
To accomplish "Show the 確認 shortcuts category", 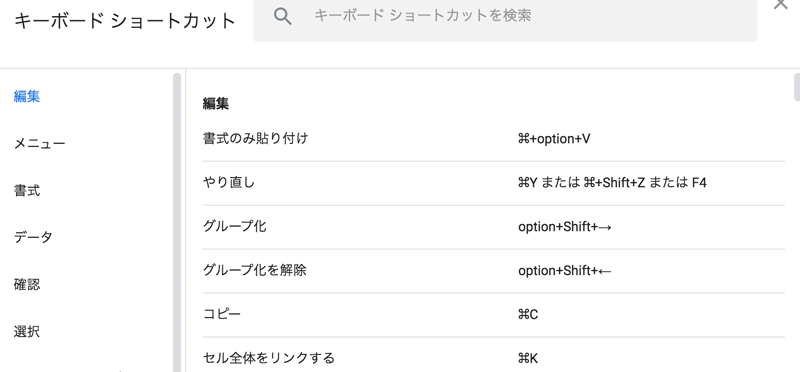I will (x=27, y=285).
